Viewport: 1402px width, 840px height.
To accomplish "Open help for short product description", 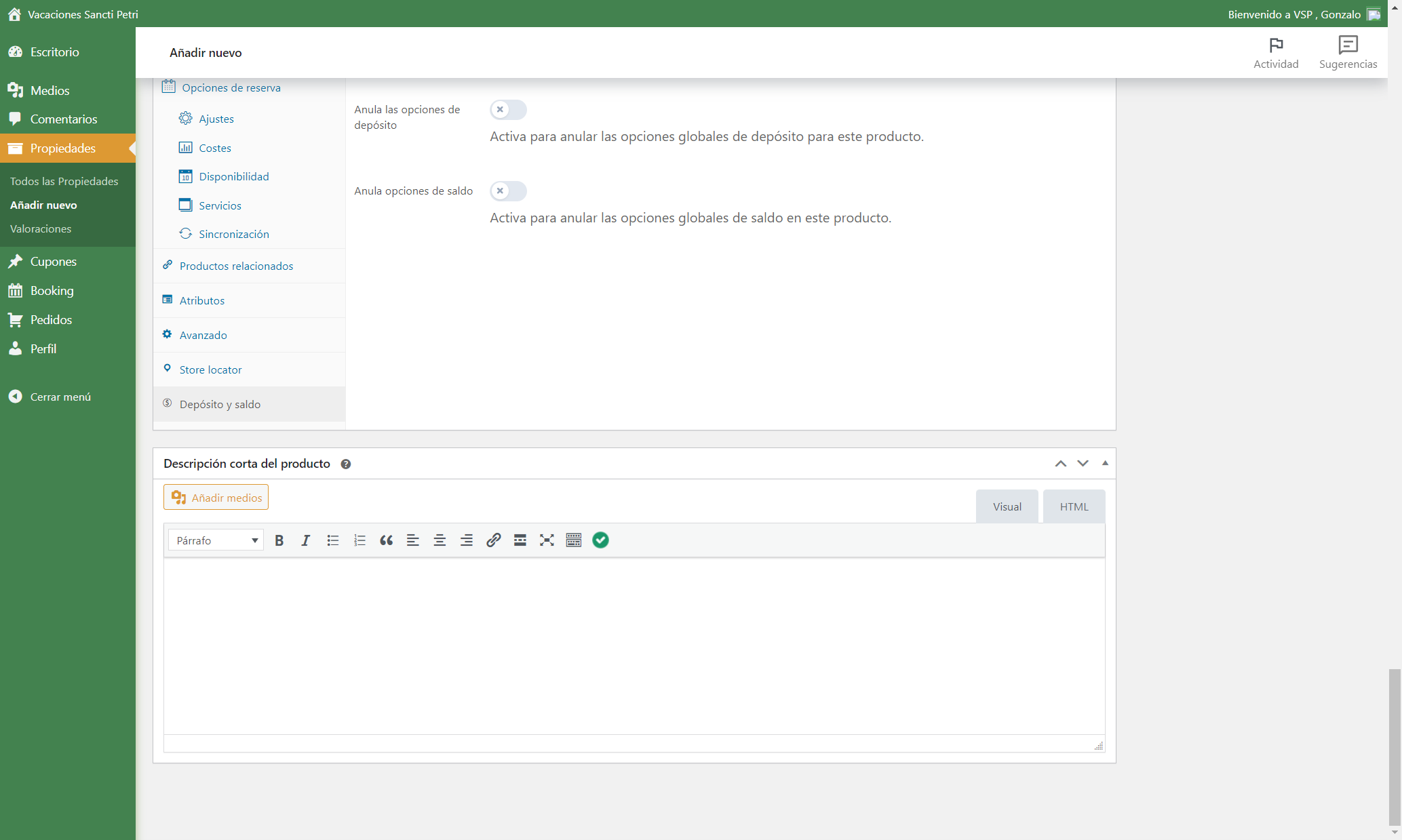I will (346, 464).
